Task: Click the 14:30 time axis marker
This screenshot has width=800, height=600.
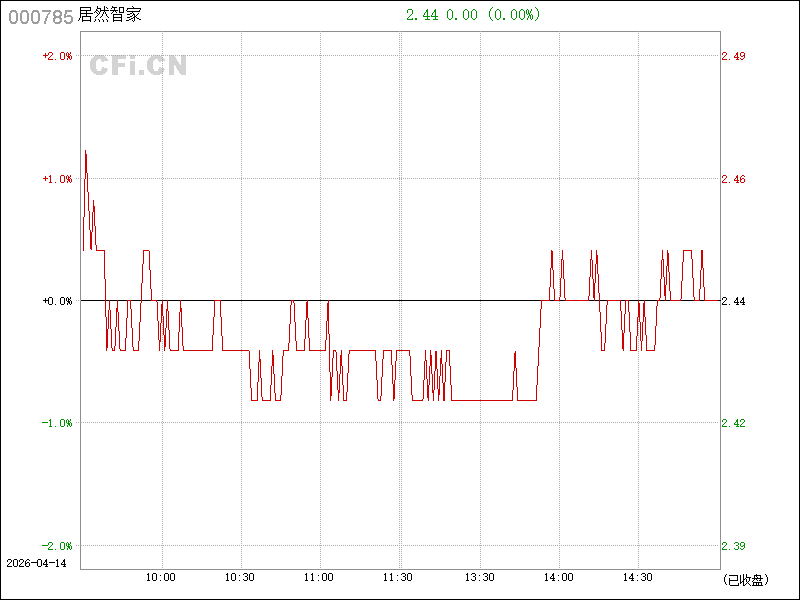Action: 638,577
